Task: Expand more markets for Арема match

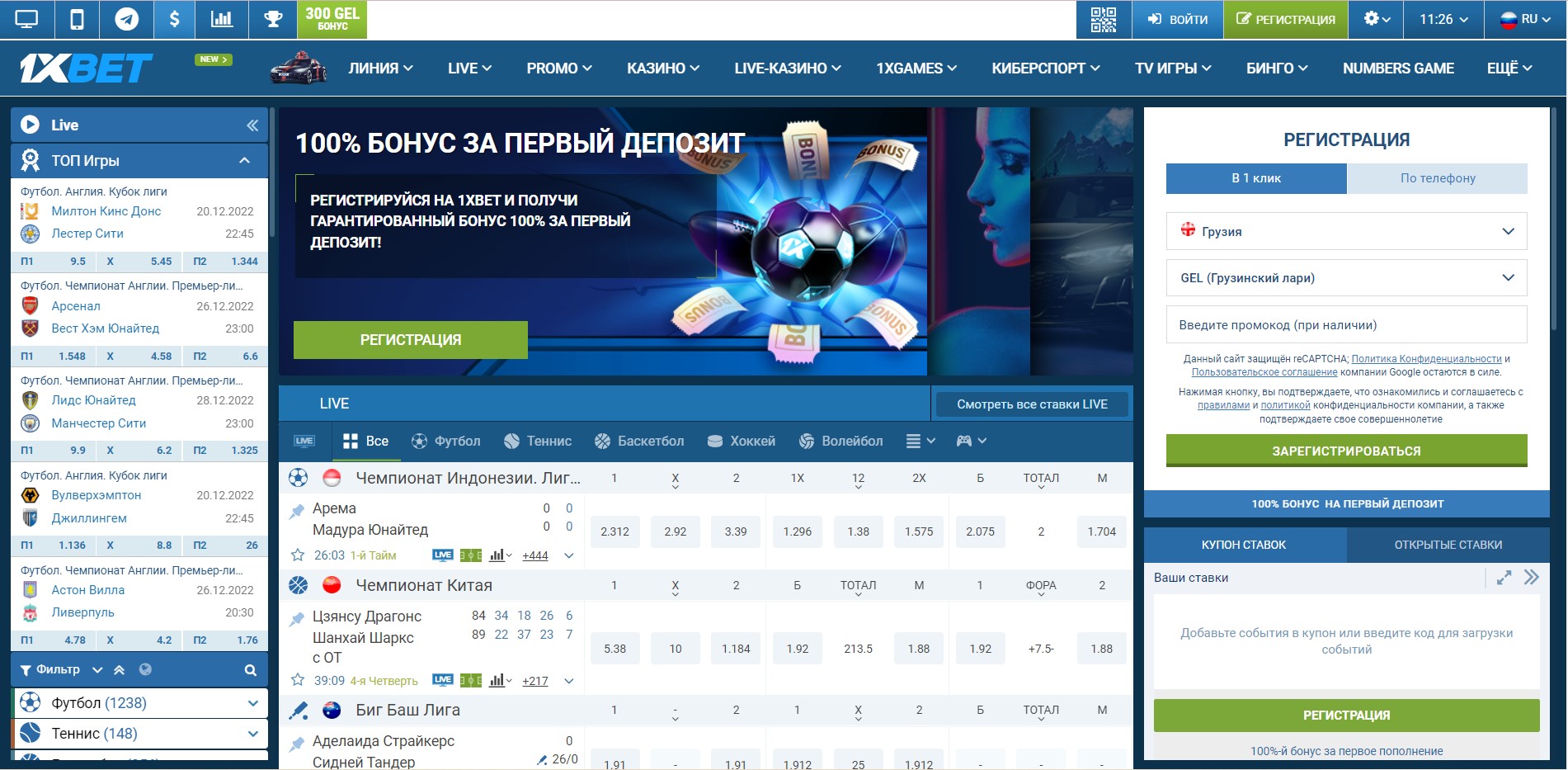Action: [x=569, y=555]
